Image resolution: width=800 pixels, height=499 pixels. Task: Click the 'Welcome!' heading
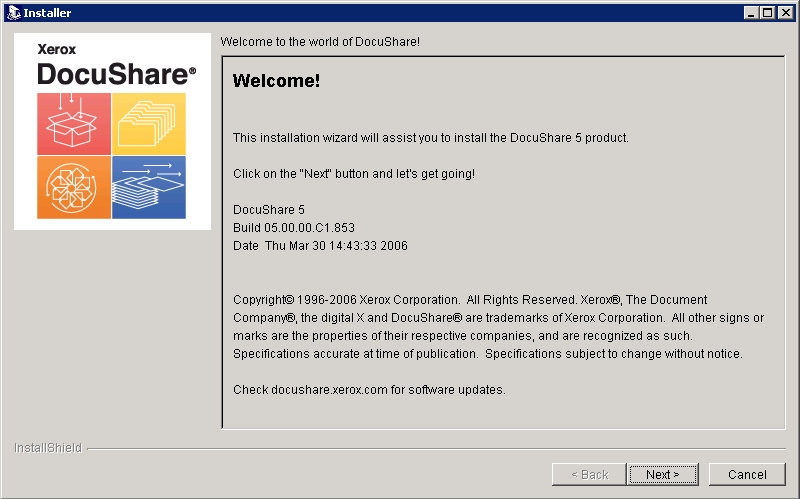coord(276,81)
